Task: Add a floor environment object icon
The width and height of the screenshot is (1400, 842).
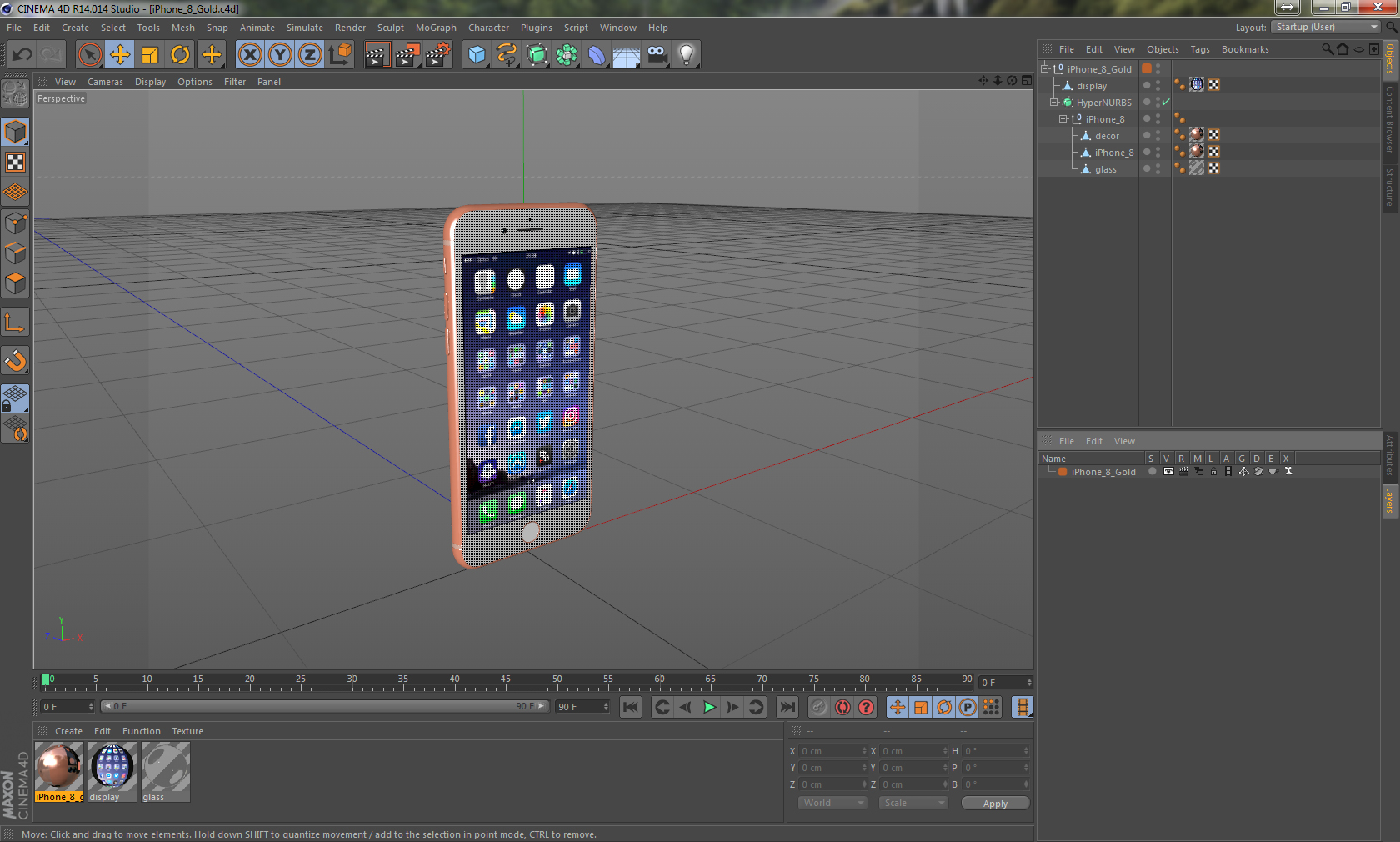Action: 627,55
